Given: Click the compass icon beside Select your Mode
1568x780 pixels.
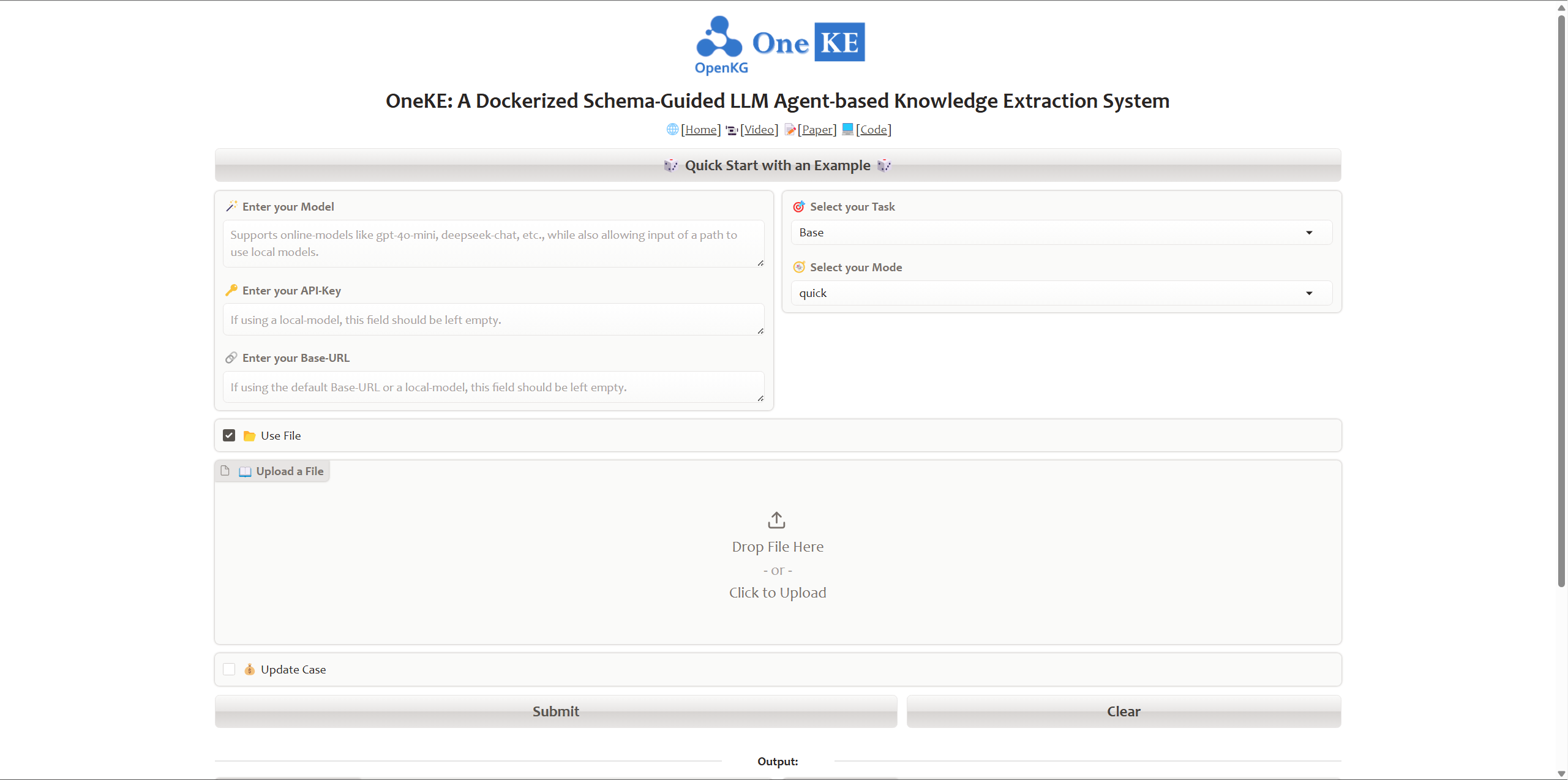Looking at the screenshot, I should pos(799,267).
